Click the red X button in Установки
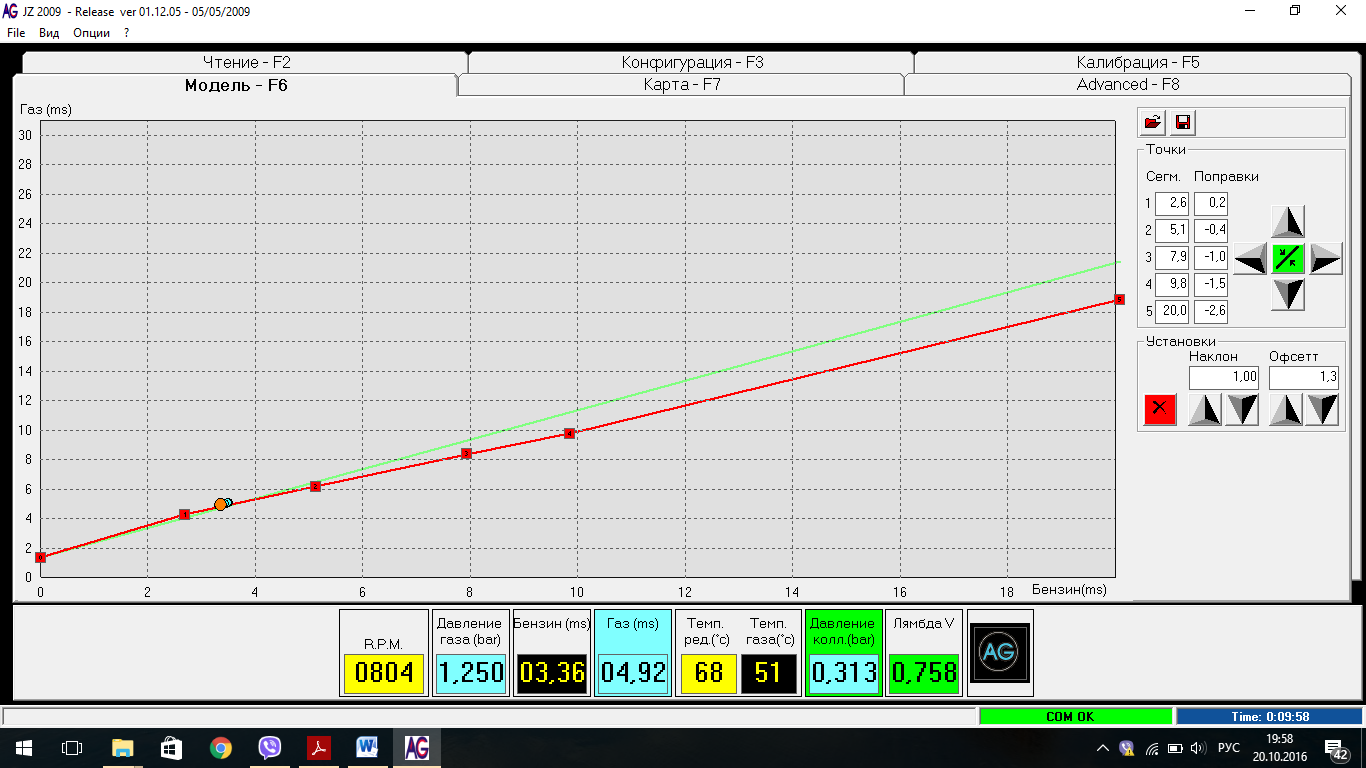 click(x=1160, y=408)
